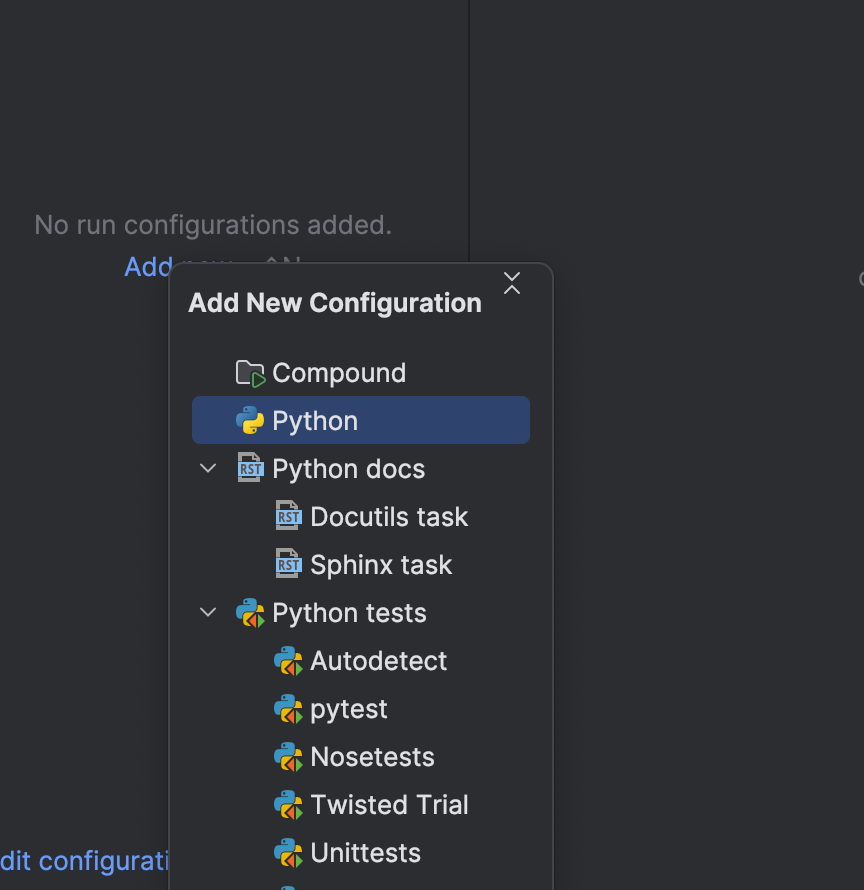Click the Twisted Trial configuration icon
864x890 pixels.
click(x=288, y=805)
